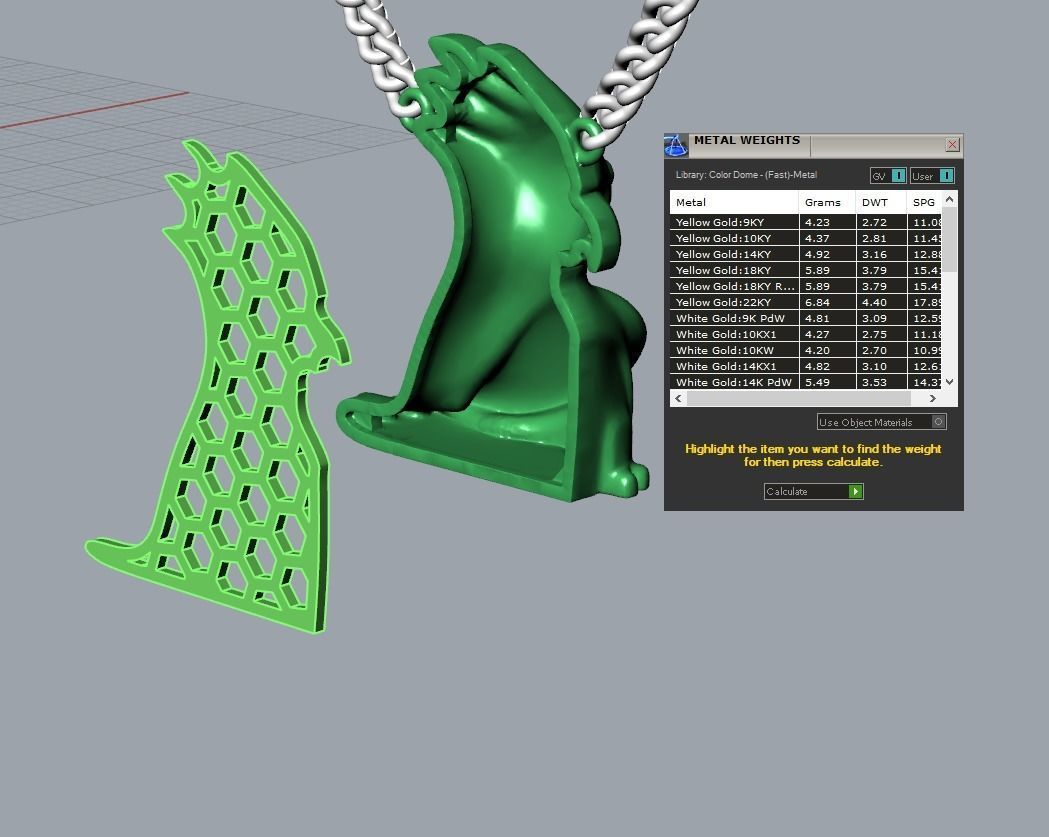Screen dimensions: 1049x837
Task: Sort by the DWT column header
Action: (x=881, y=202)
